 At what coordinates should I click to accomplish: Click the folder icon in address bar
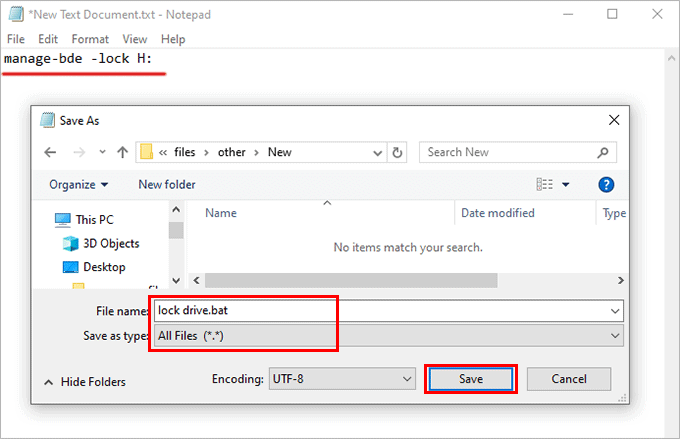[x=147, y=152]
